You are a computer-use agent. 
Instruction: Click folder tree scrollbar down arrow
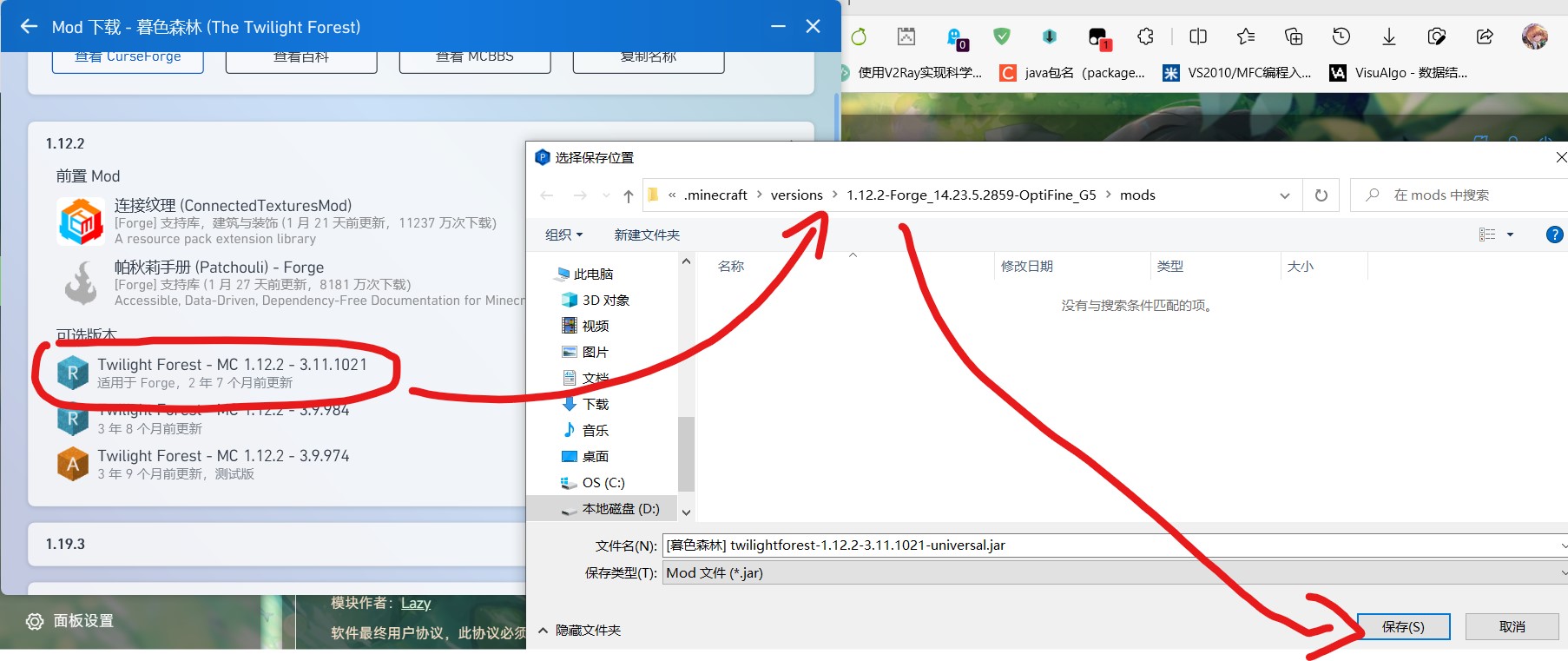point(686,512)
